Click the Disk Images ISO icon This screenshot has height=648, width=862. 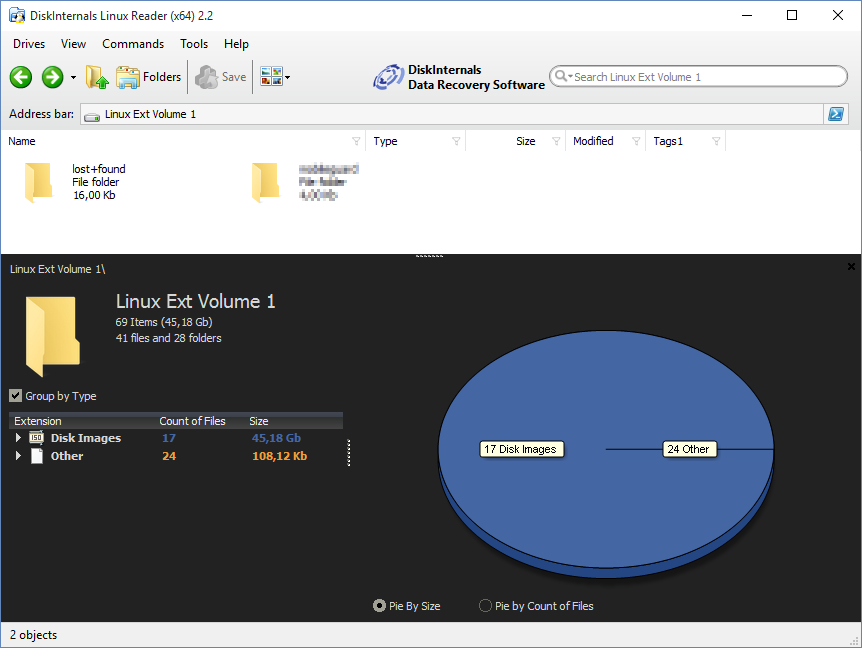point(36,437)
